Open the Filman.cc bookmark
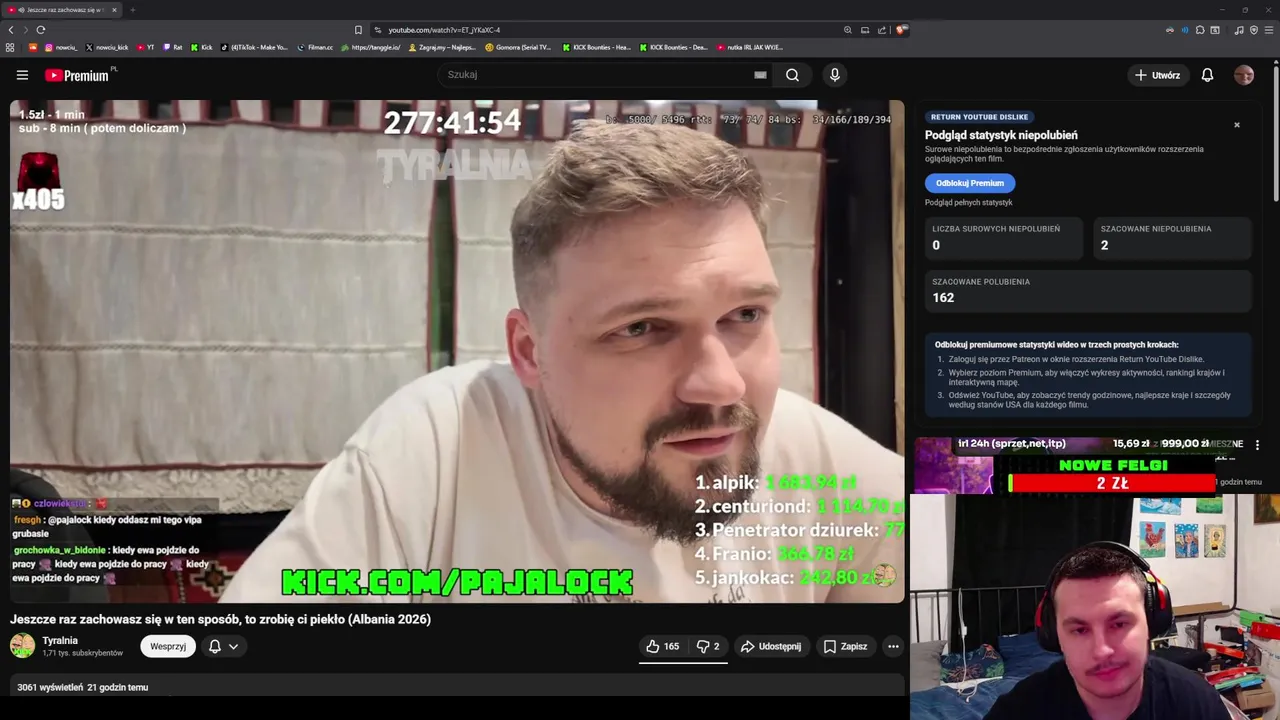1280x720 pixels. coord(315,47)
